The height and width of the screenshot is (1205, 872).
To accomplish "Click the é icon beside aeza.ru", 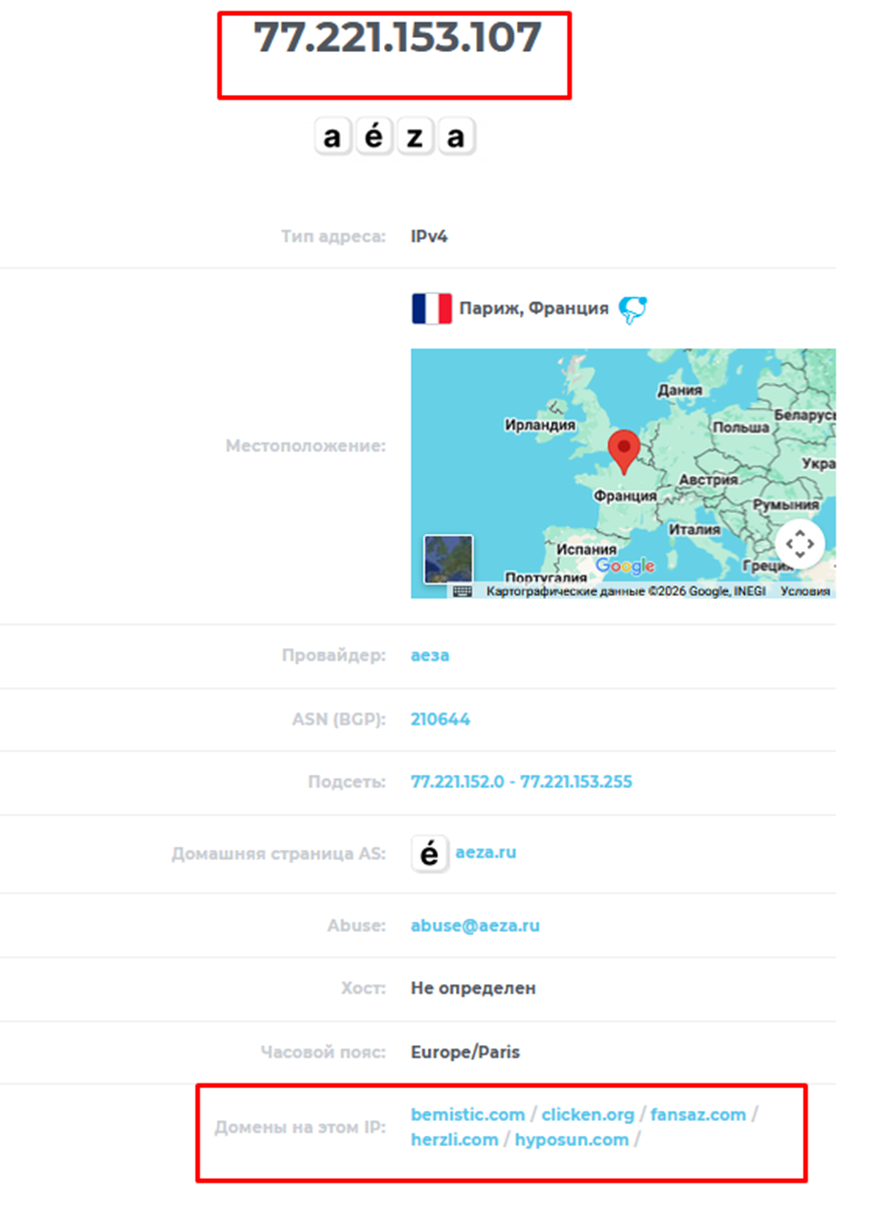I will (430, 854).
